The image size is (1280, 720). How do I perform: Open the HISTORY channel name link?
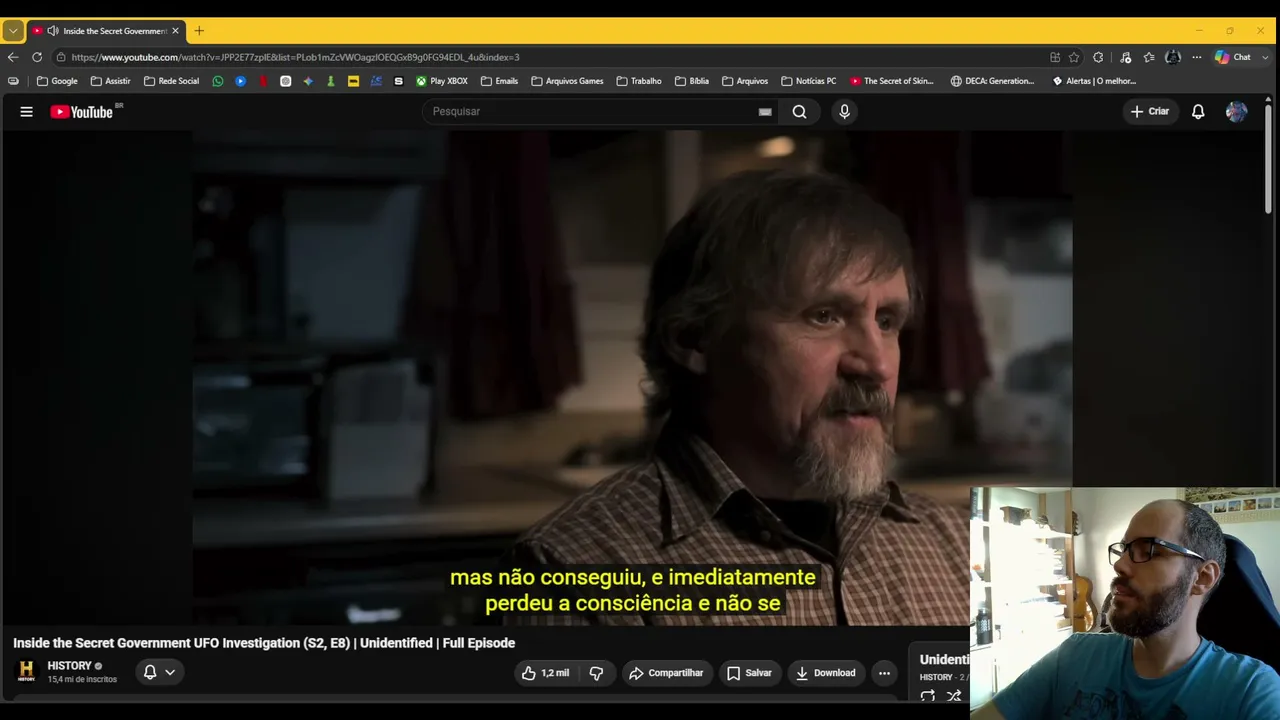[69, 666]
